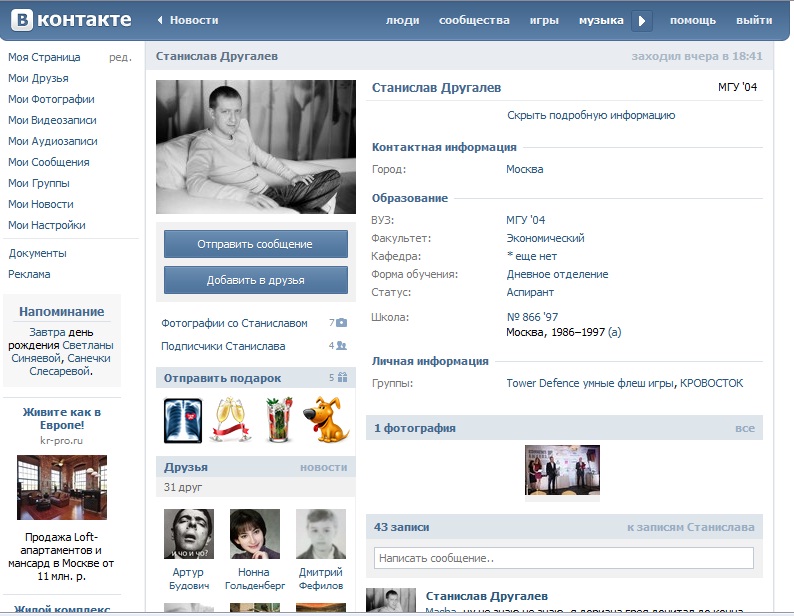Click the music play arrow button in header

pyautogui.click(x=643, y=20)
